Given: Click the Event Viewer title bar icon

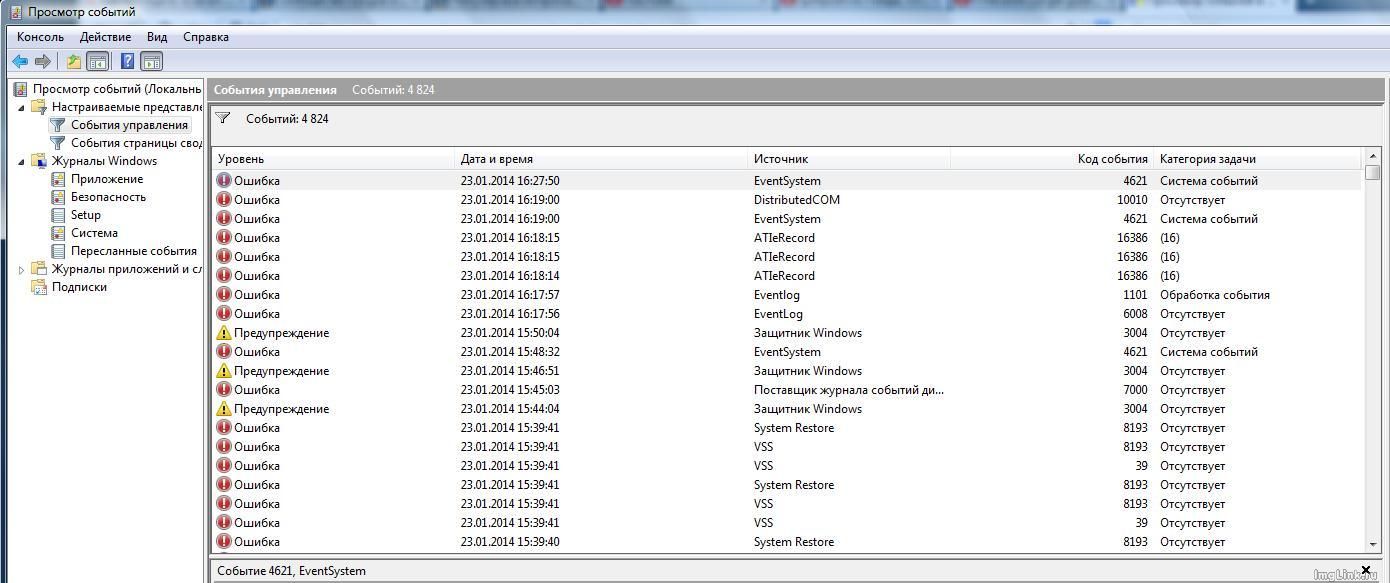Looking at the screenshot, I should (16, 12).
